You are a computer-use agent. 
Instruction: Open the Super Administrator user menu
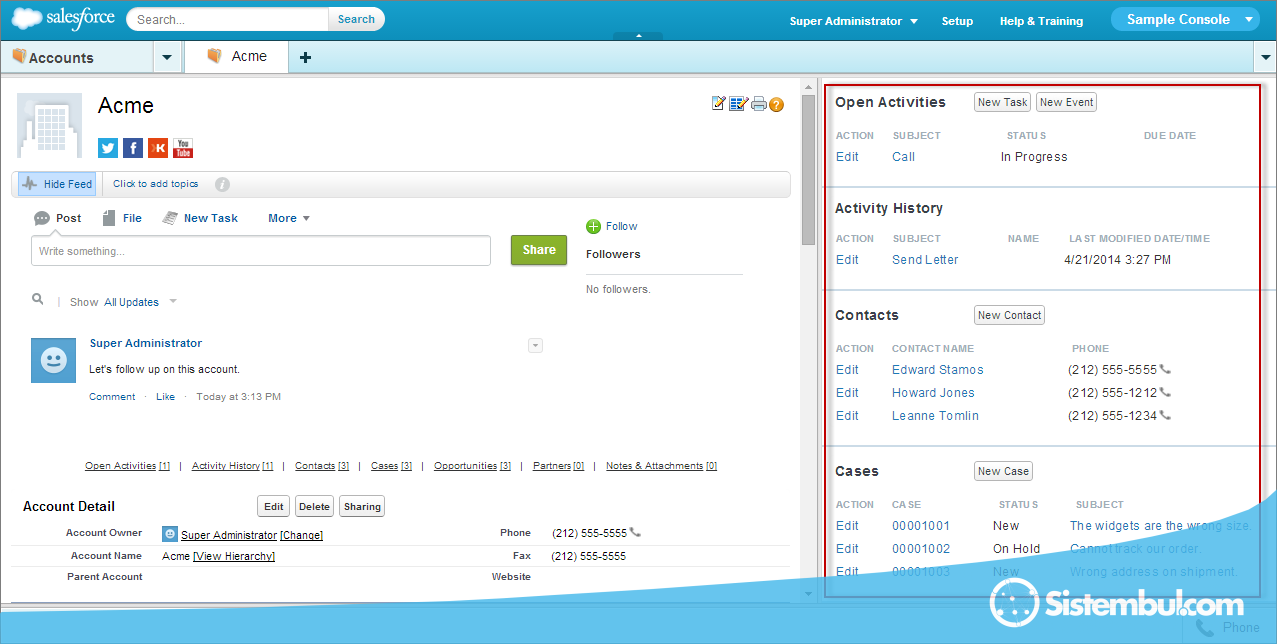(x=853, y=21)
